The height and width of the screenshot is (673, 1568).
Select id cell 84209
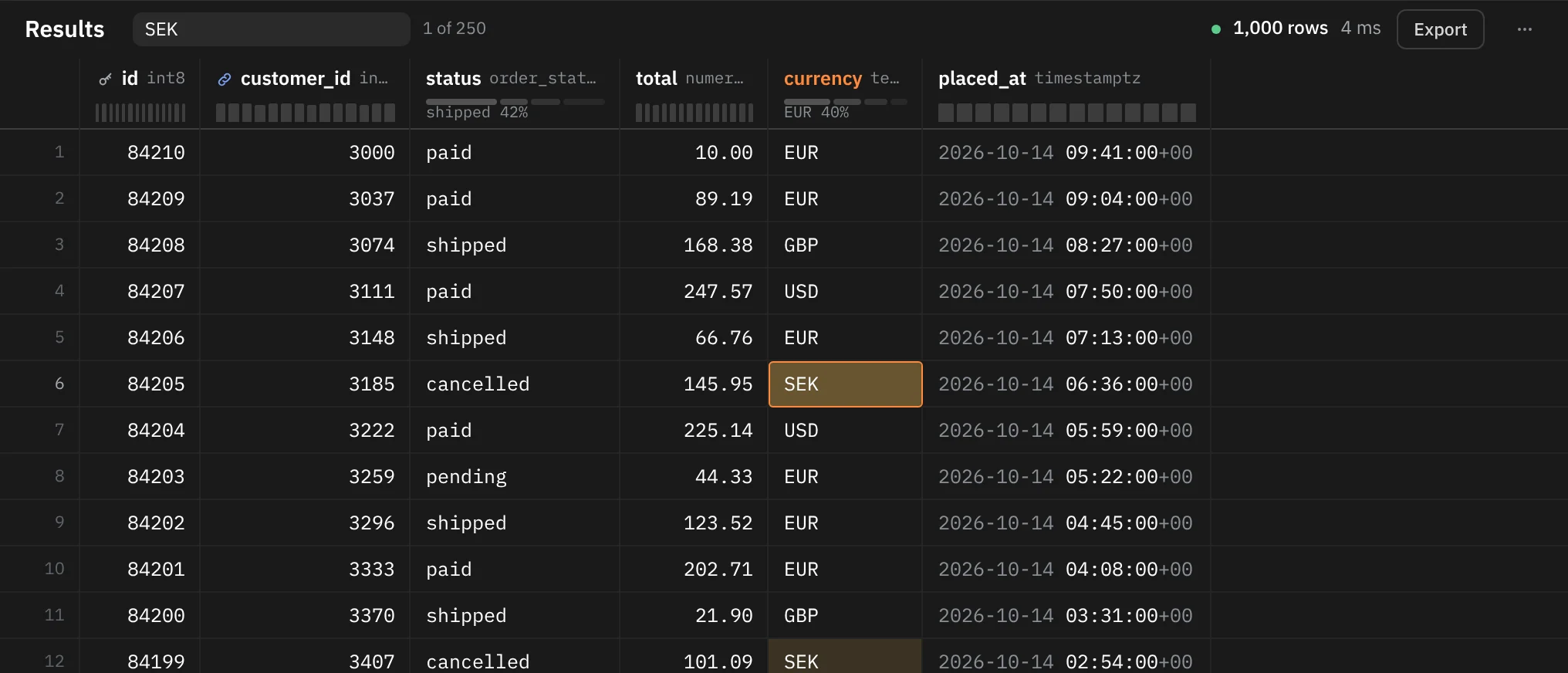pyautogui.click(x=140, y=199)
